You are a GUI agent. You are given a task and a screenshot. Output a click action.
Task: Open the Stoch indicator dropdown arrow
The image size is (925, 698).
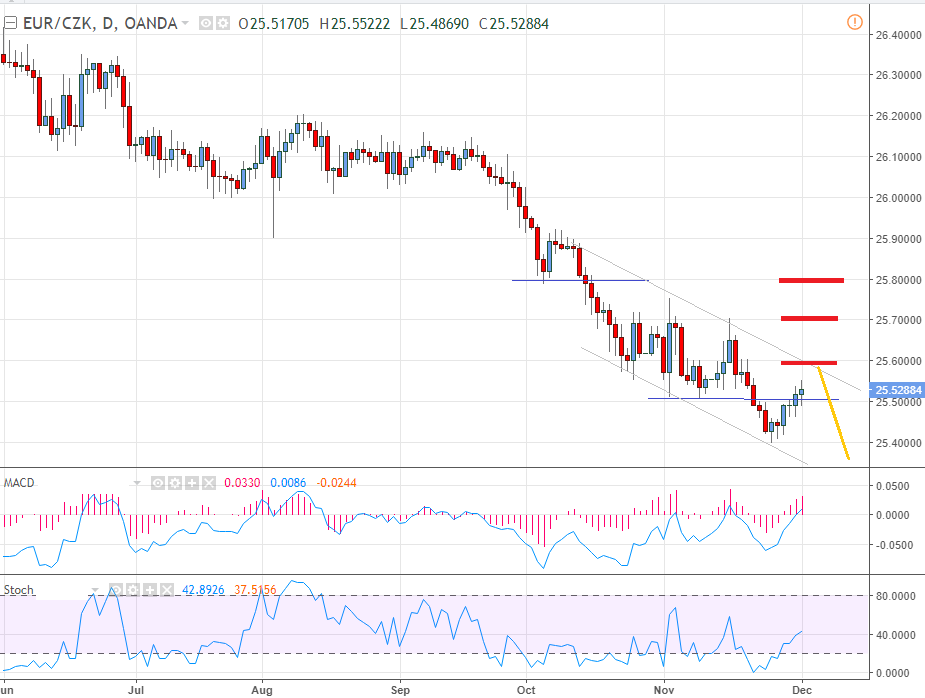coord(95,590)
